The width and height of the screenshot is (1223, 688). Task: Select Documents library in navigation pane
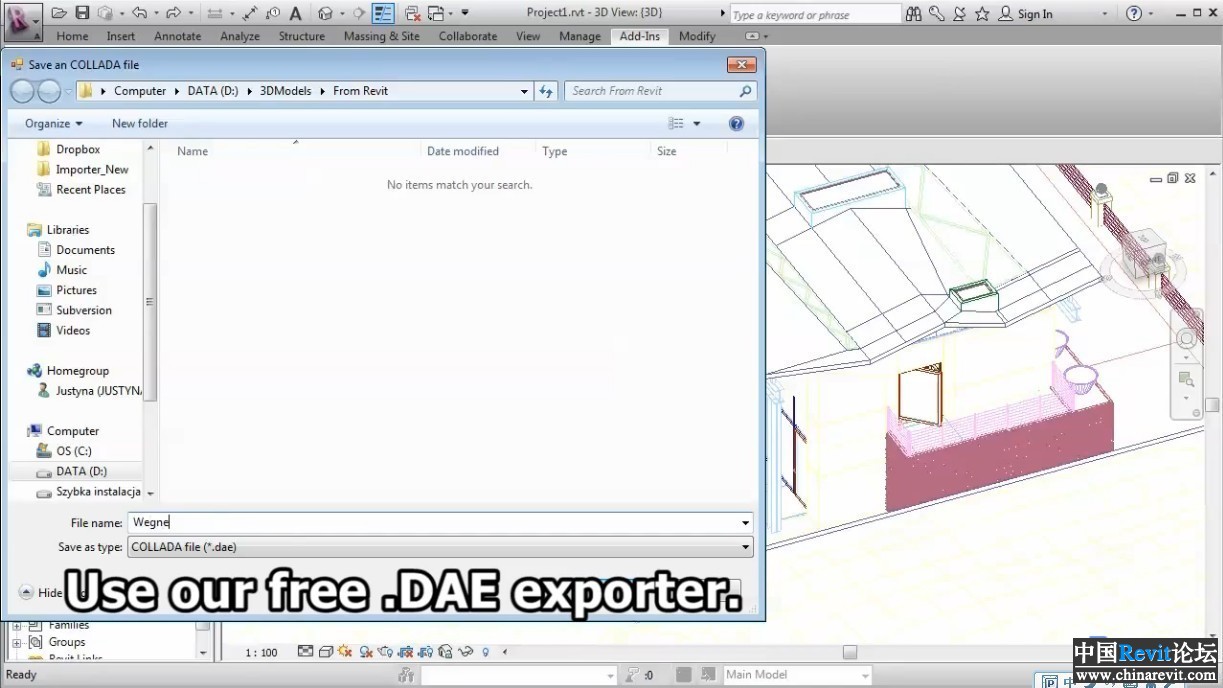coord(85,250)
